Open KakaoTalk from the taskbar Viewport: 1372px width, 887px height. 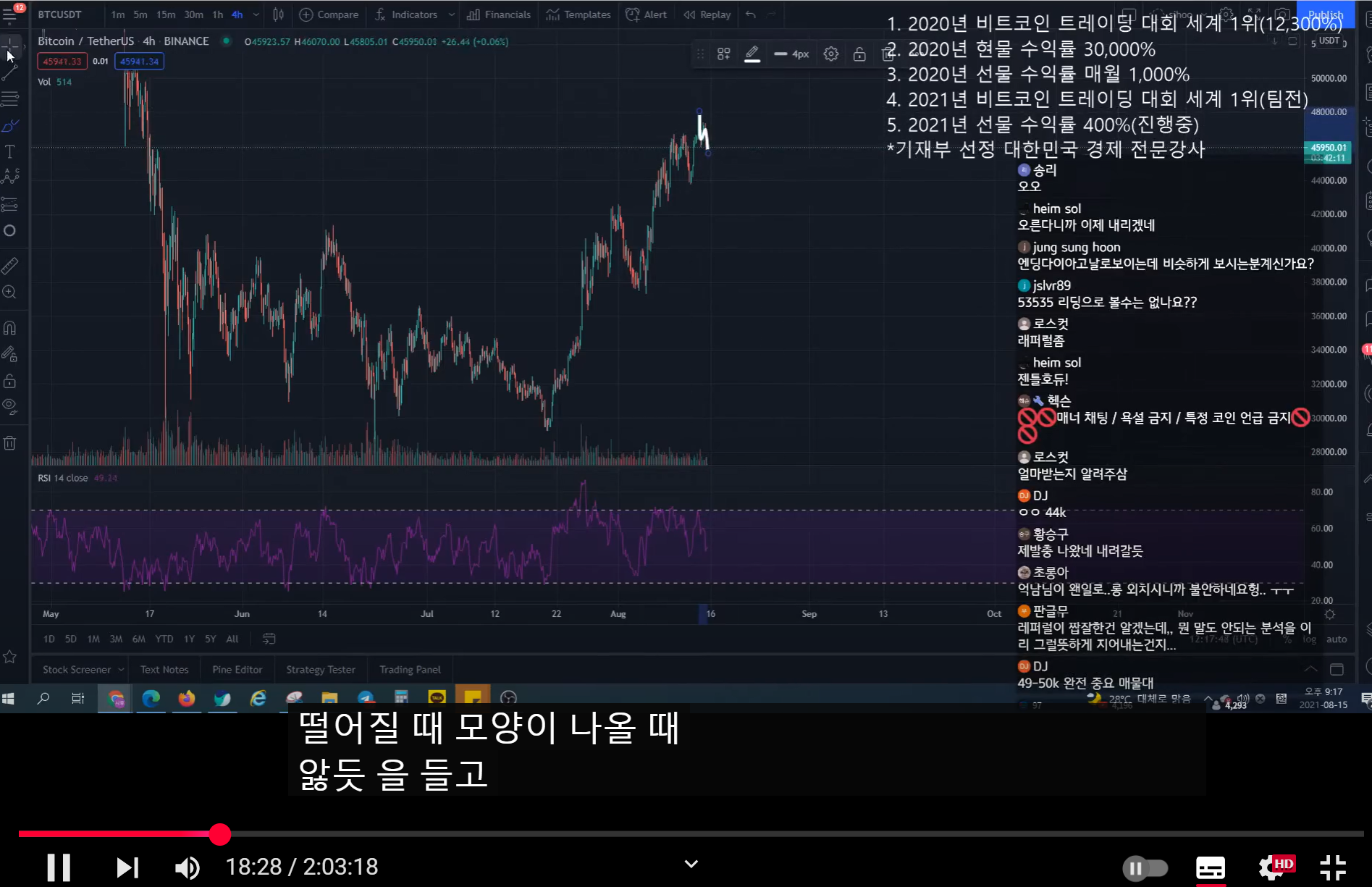[437, 698]
